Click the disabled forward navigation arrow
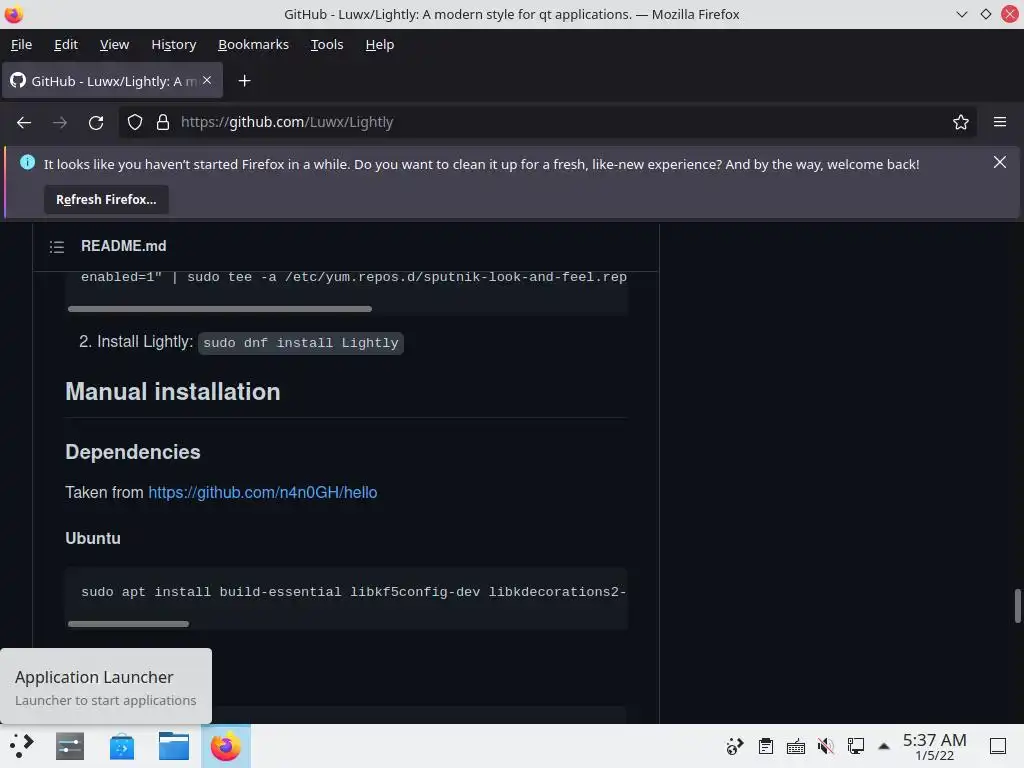The height and width of the screenshot is (768, 1024). (59, 122)
